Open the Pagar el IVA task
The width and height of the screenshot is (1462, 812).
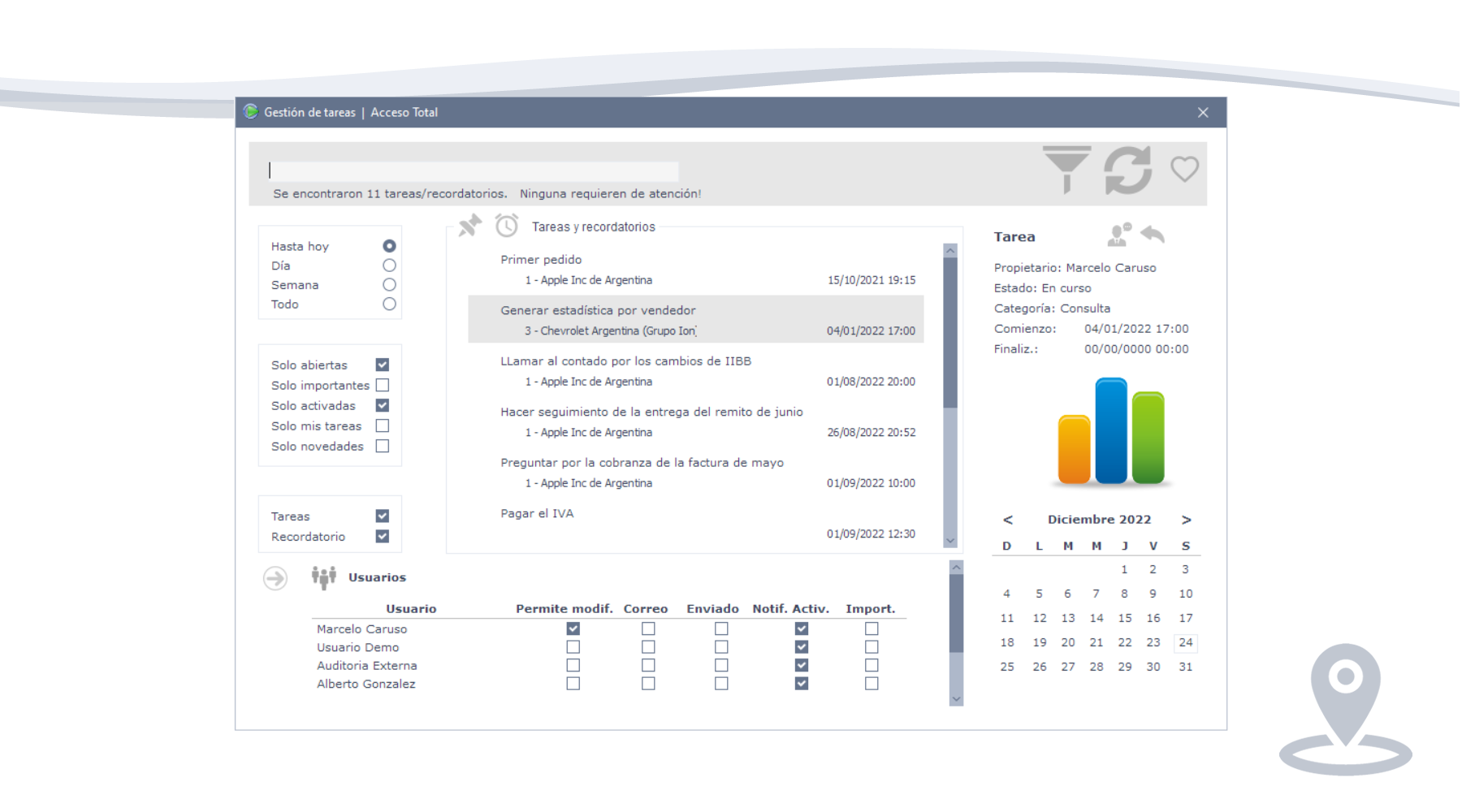[x=537, y=514]
